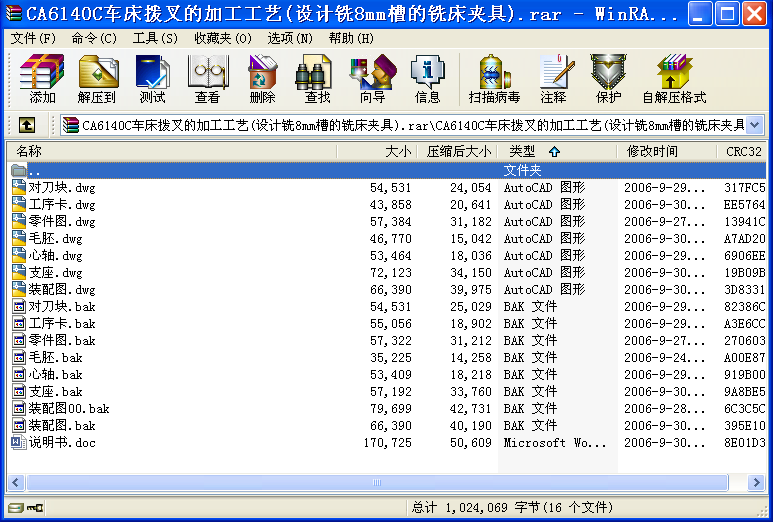Click the icon of 说明书.doc

point(19,442)
